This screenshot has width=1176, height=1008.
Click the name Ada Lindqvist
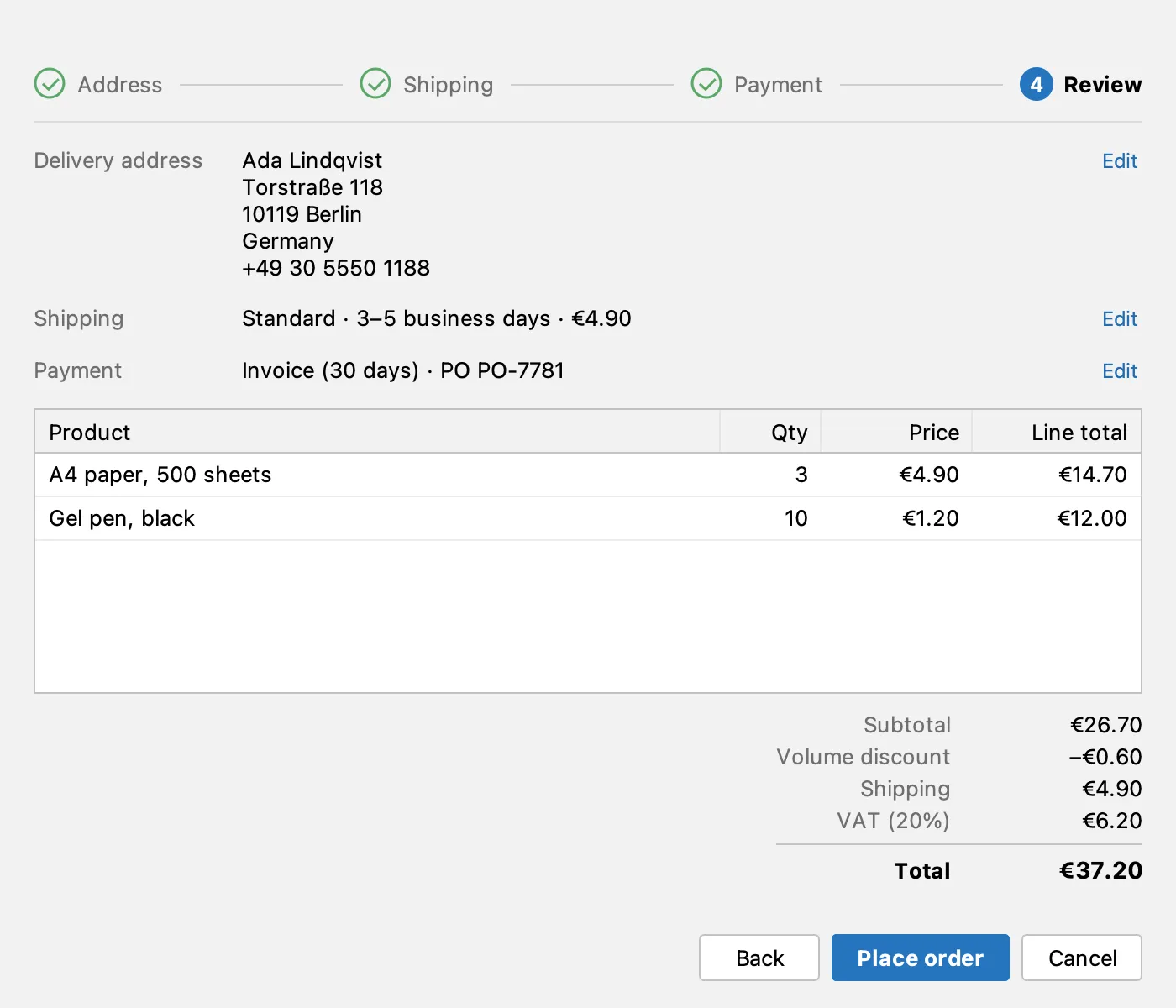312,160
